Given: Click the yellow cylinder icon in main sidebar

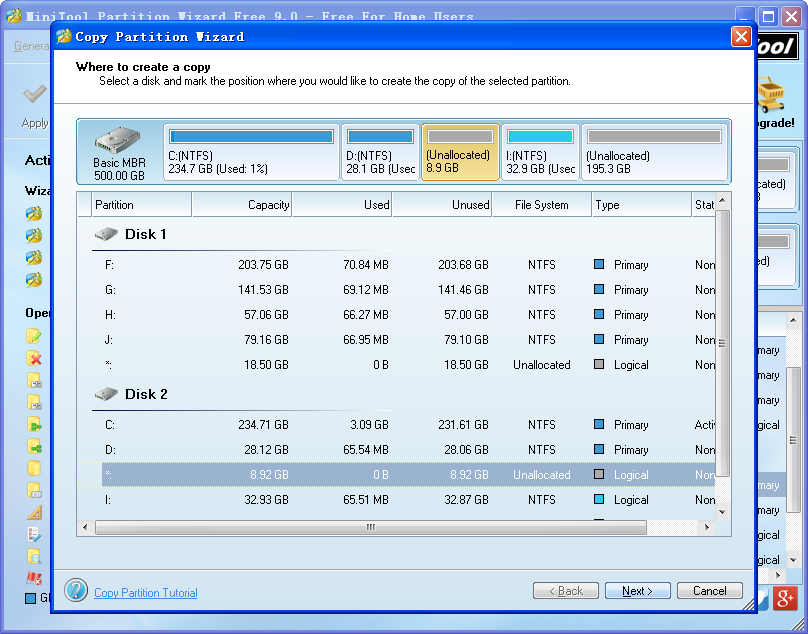Looking at the screenshot, I should click(34, 468).
